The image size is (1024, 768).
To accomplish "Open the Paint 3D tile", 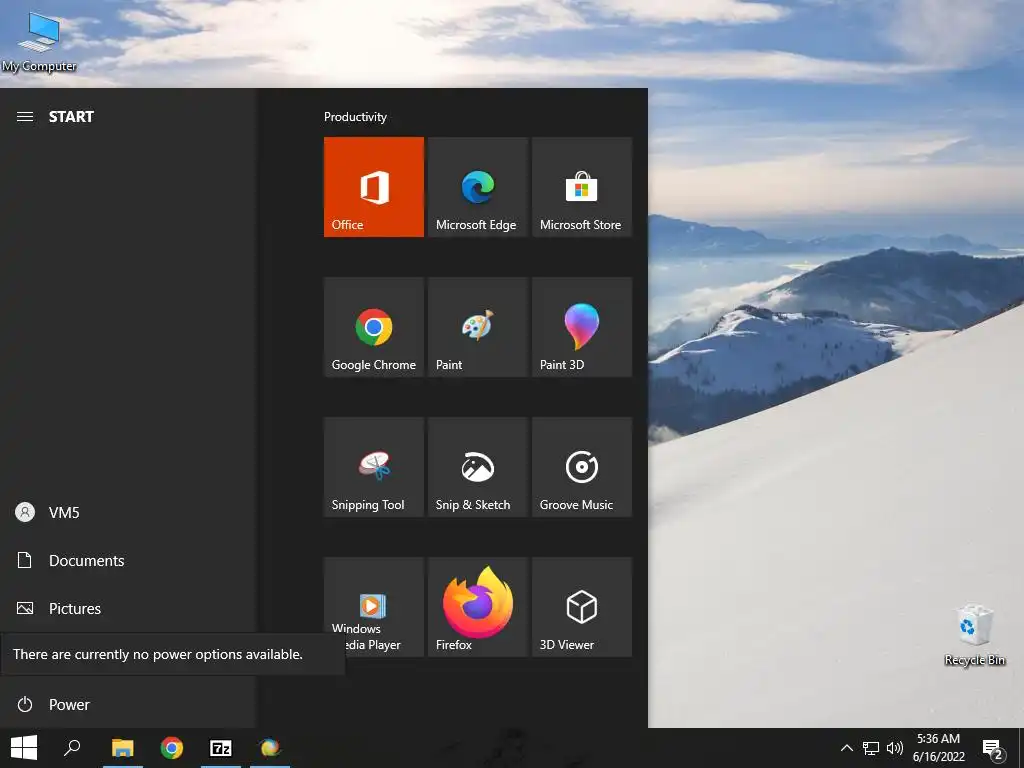I will tap(582, 327).
